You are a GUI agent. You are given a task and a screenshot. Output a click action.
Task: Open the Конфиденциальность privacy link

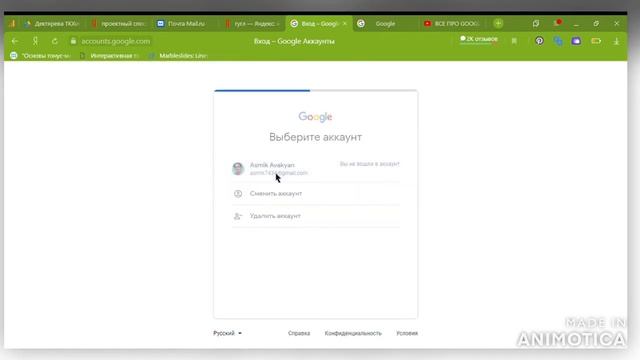(x=353, y=333)
